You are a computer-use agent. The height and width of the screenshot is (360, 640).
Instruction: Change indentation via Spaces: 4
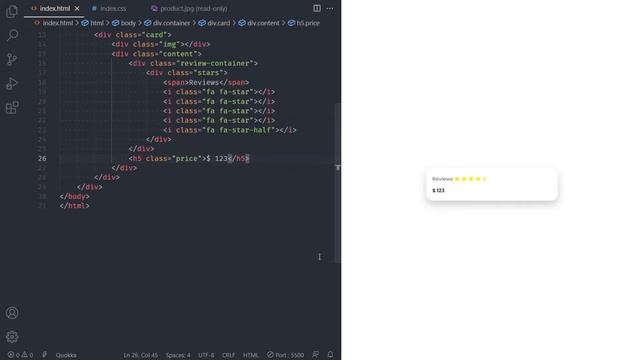coord(178,355)
